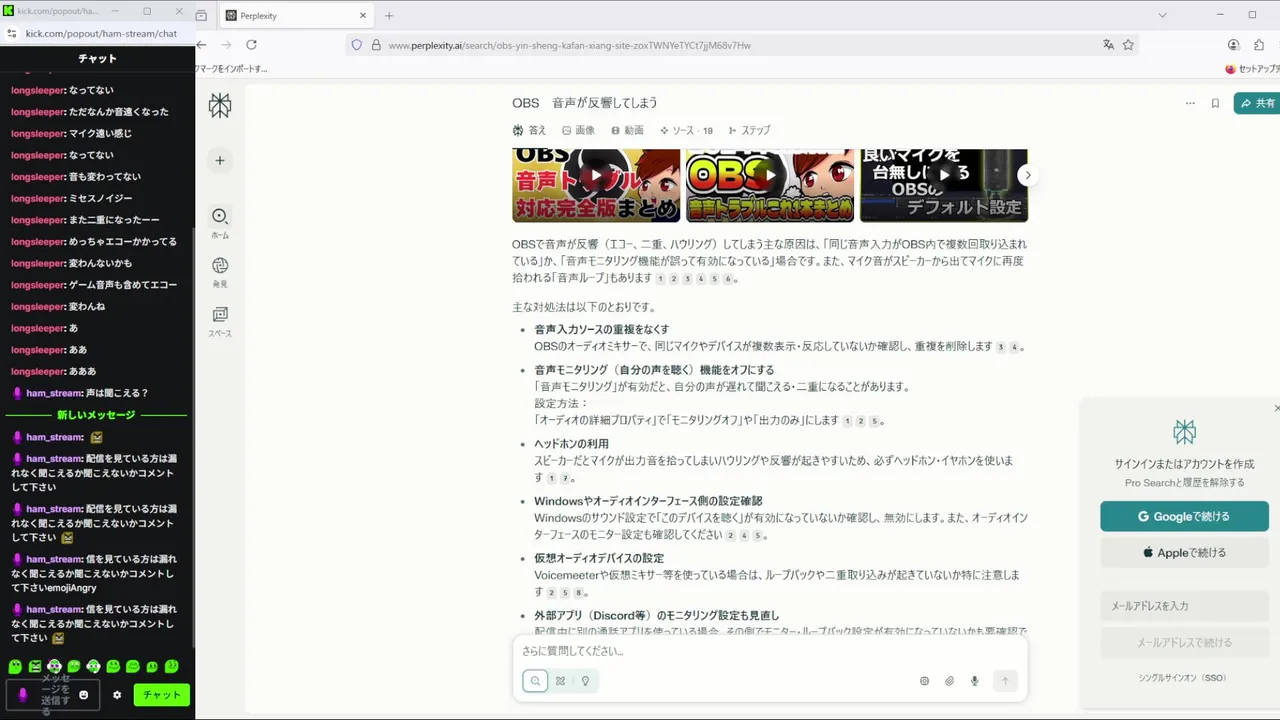Screen dimensions: 1280x720
Task: Reload the Perplexity page
Action: 251,45
